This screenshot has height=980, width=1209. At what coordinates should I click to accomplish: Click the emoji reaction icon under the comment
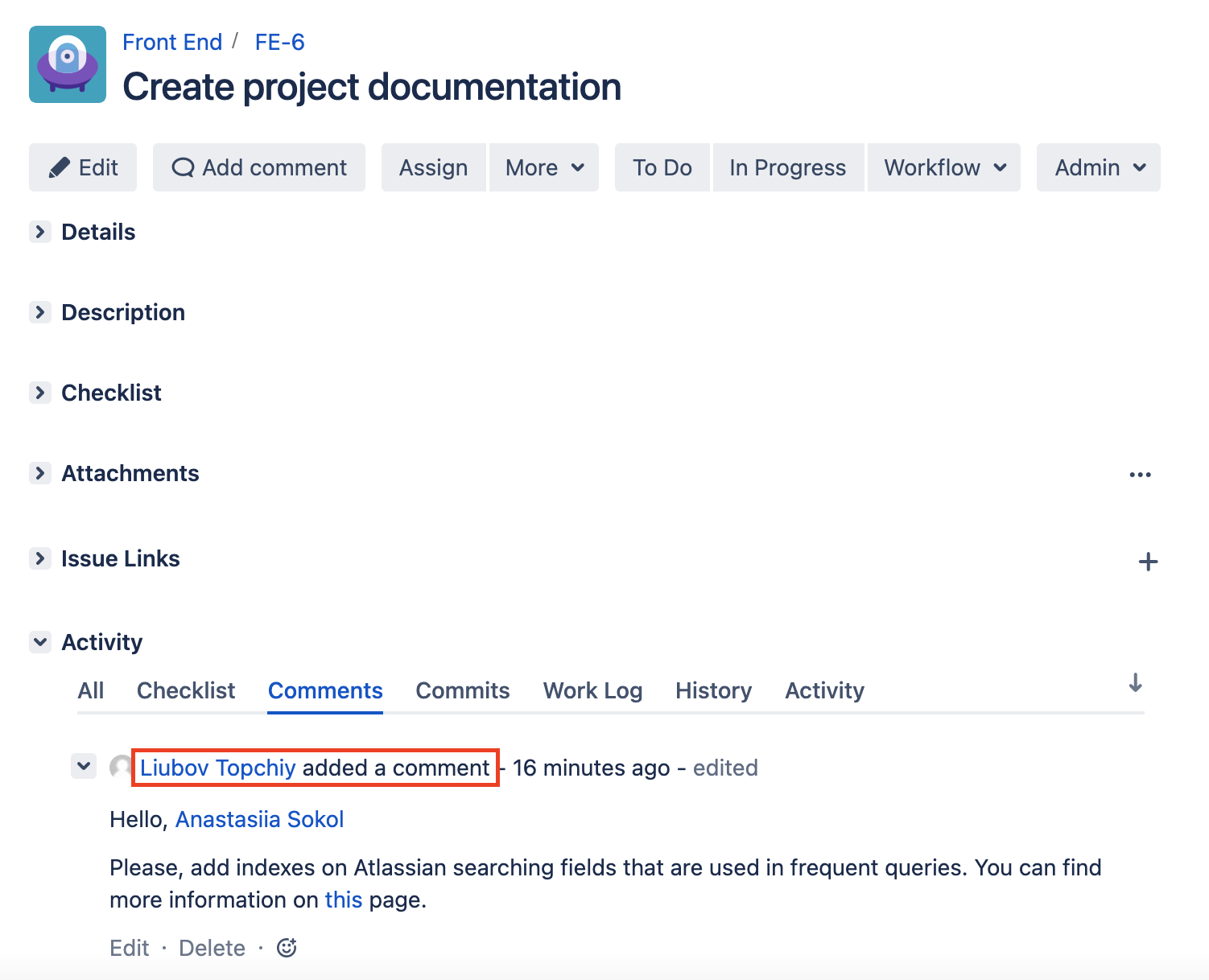(287, 948)
